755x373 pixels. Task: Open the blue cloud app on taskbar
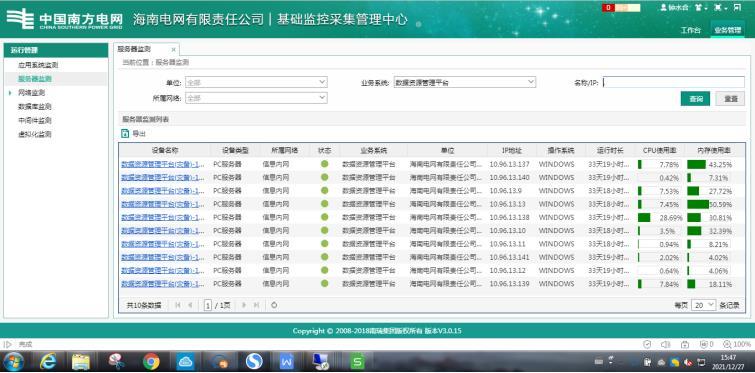point(185,361)
